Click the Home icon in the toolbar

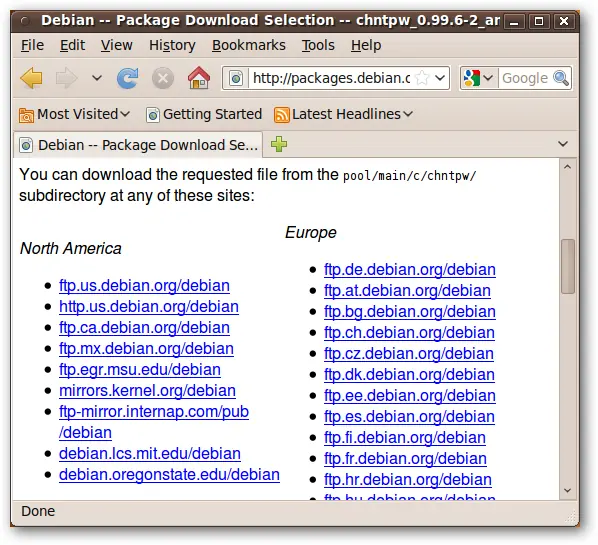pyautogui.click(x=199, y=78)
